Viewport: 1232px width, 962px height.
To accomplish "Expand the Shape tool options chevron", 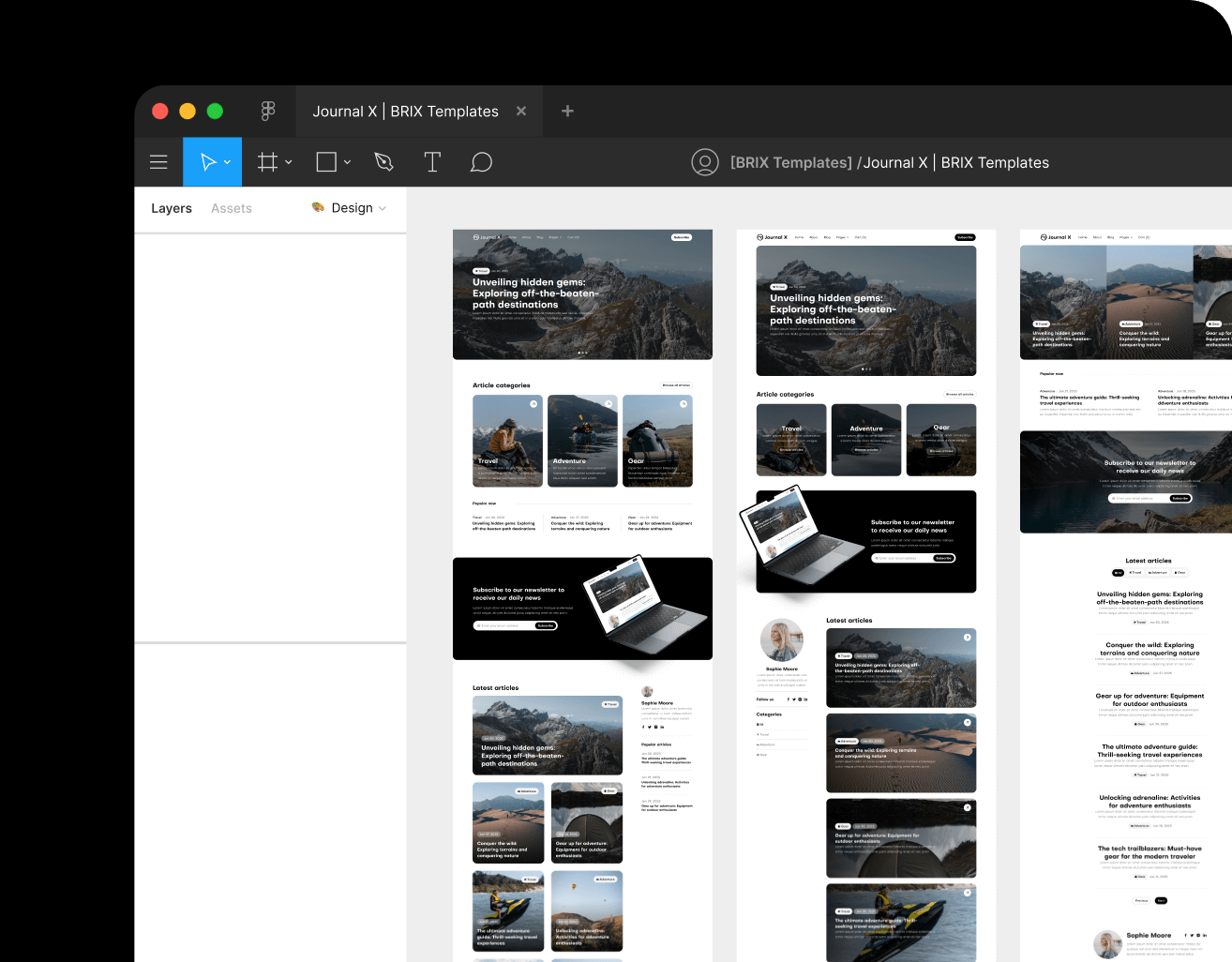I will pyautogui.click(x=347, y=162).
